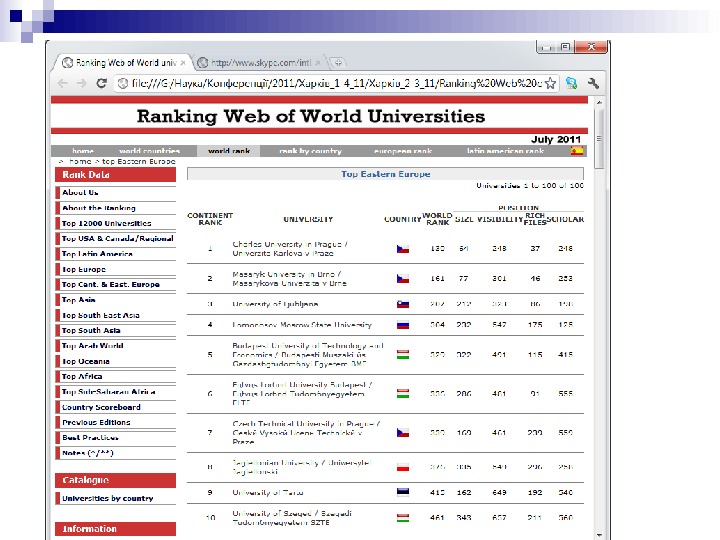This screenshot has width=720, height=540.
Task: Open Universities by country catalogue link
Action: click(107, 498)
